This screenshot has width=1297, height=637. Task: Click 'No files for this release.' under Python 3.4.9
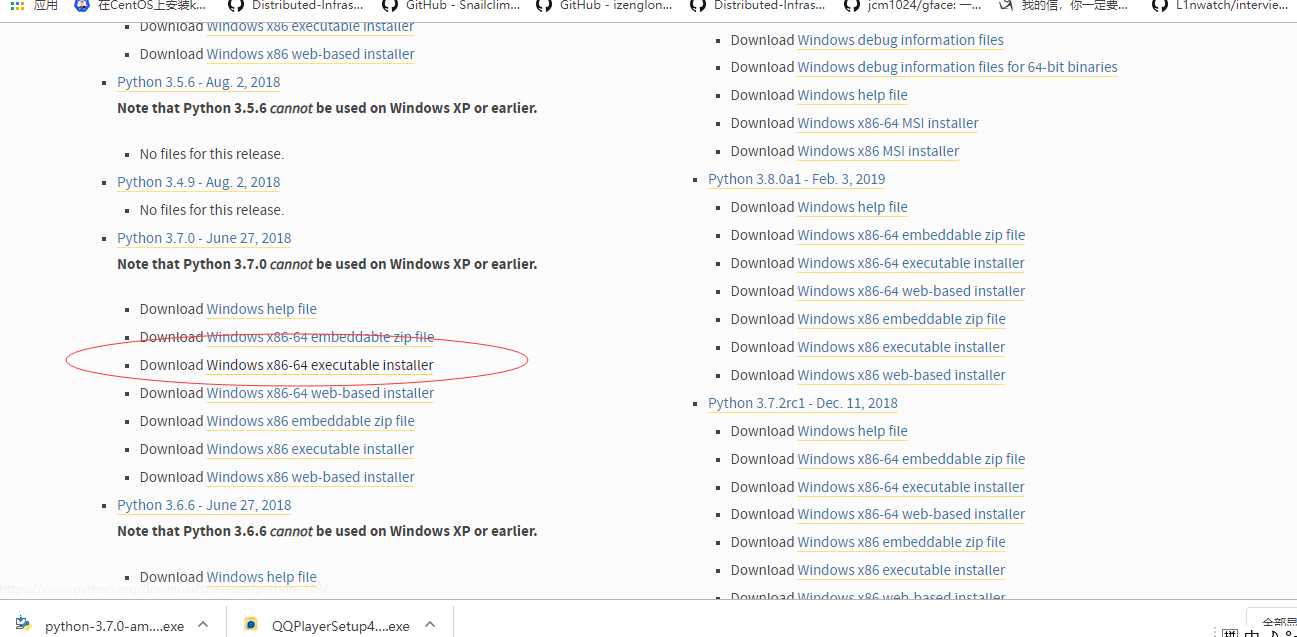click(x=212, y=210)
